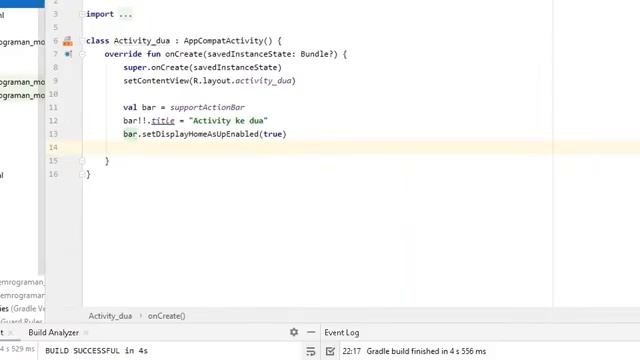Open Build panel settings gear

(x=294, y=332)
